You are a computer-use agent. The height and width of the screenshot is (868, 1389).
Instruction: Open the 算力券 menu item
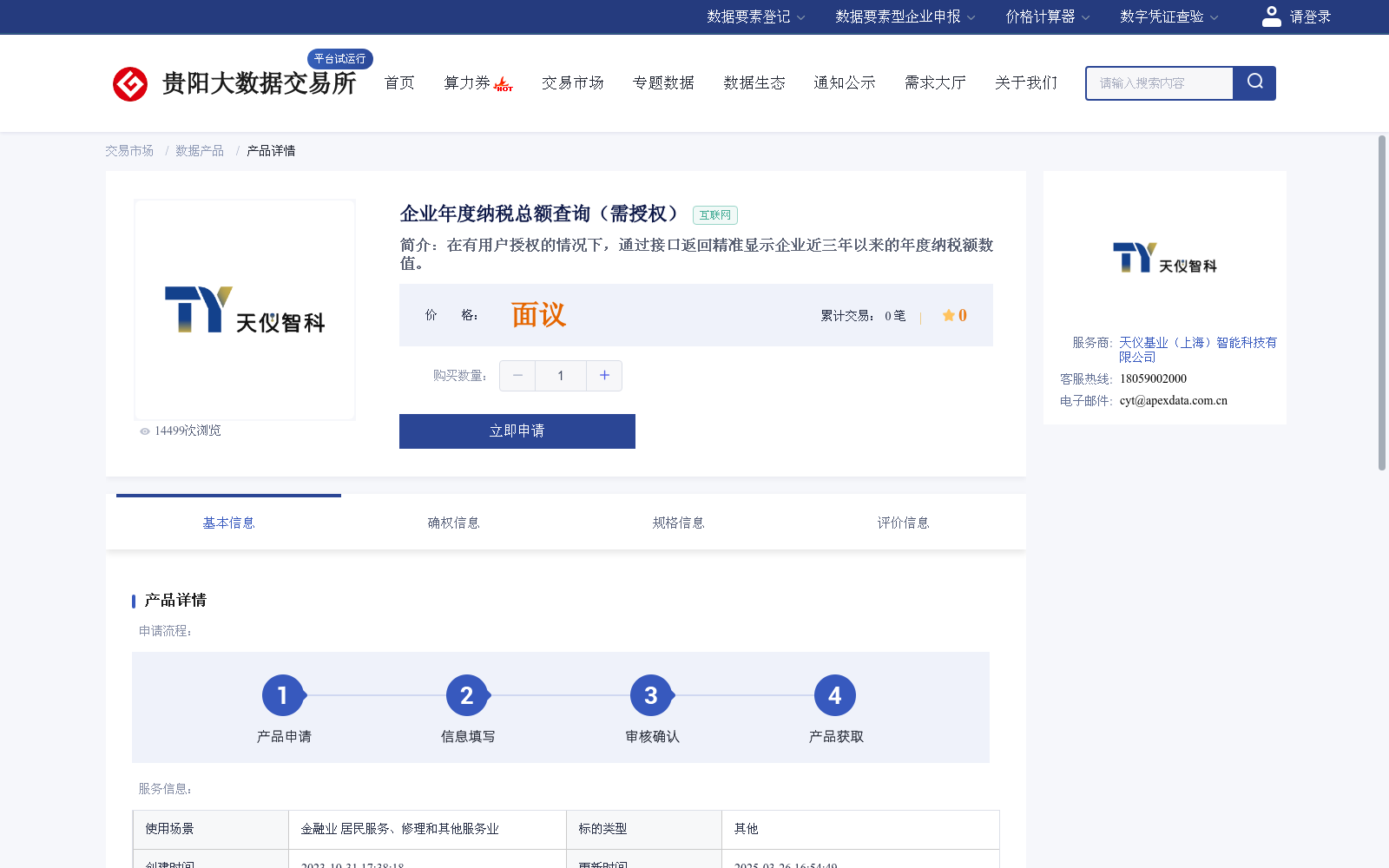tap(467, 83)
